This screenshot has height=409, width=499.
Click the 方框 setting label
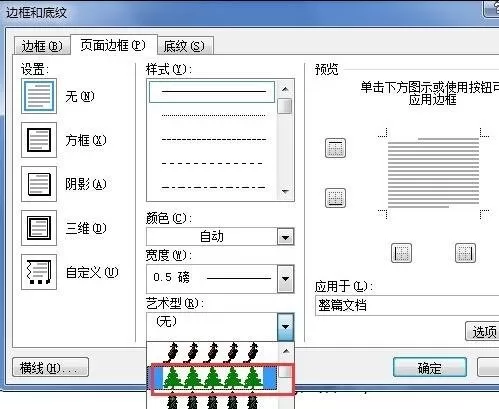coord(86,140)
